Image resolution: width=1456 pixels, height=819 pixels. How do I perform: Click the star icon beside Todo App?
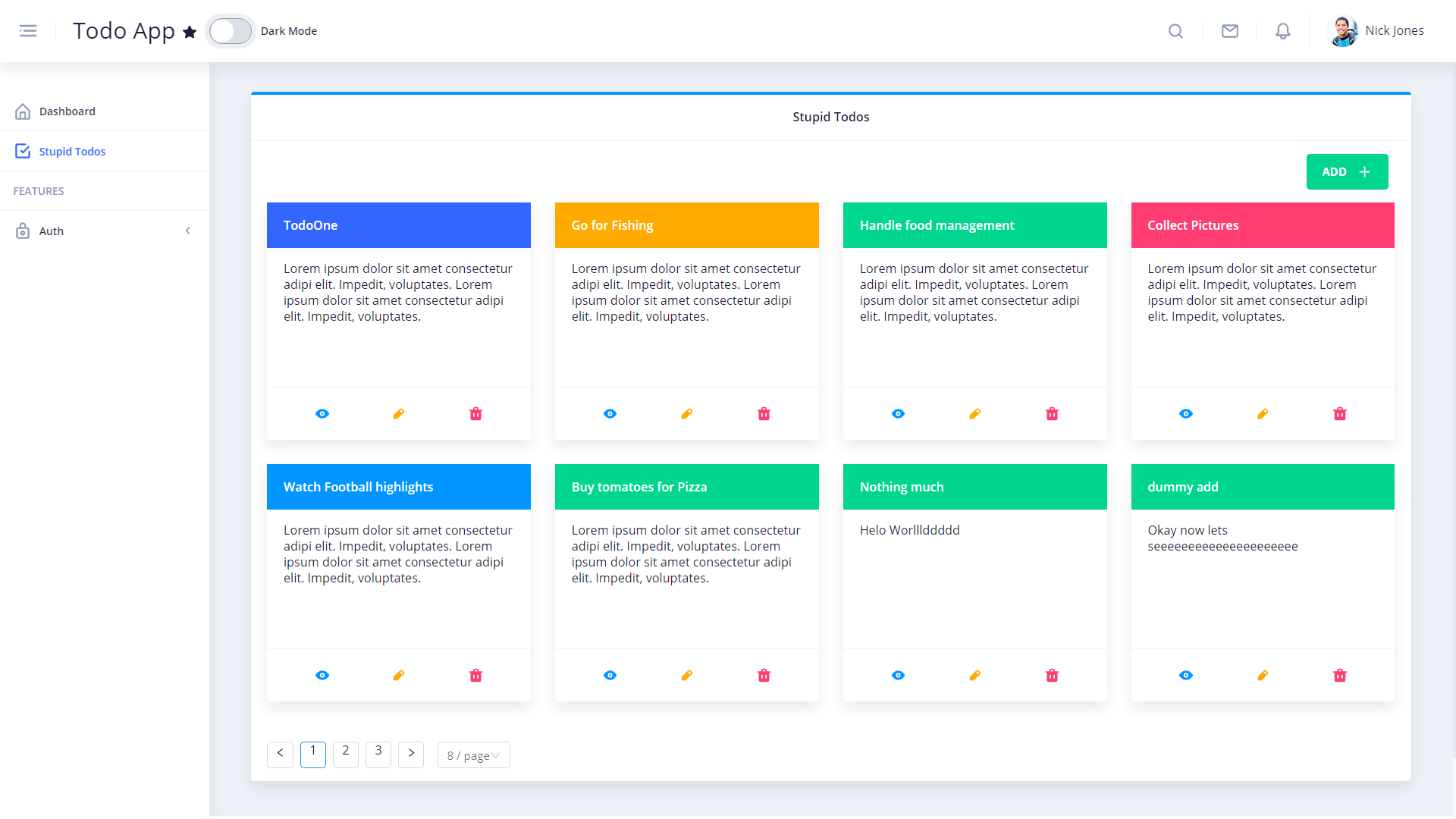coord(190,32)
